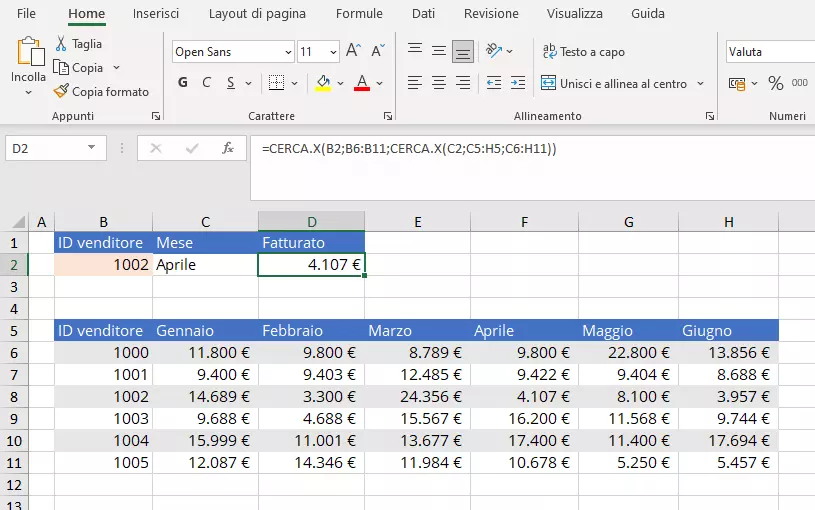
Task: Select row 8 header
Action: pos(14,397)
